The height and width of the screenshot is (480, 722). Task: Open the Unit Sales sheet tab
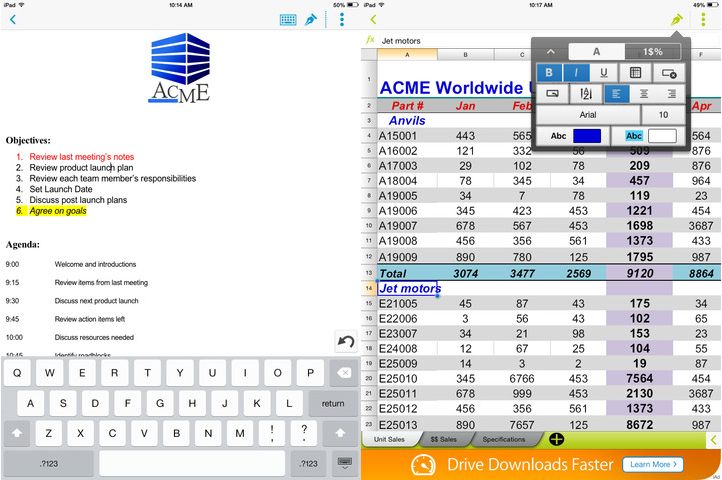[x=390, y=439]
